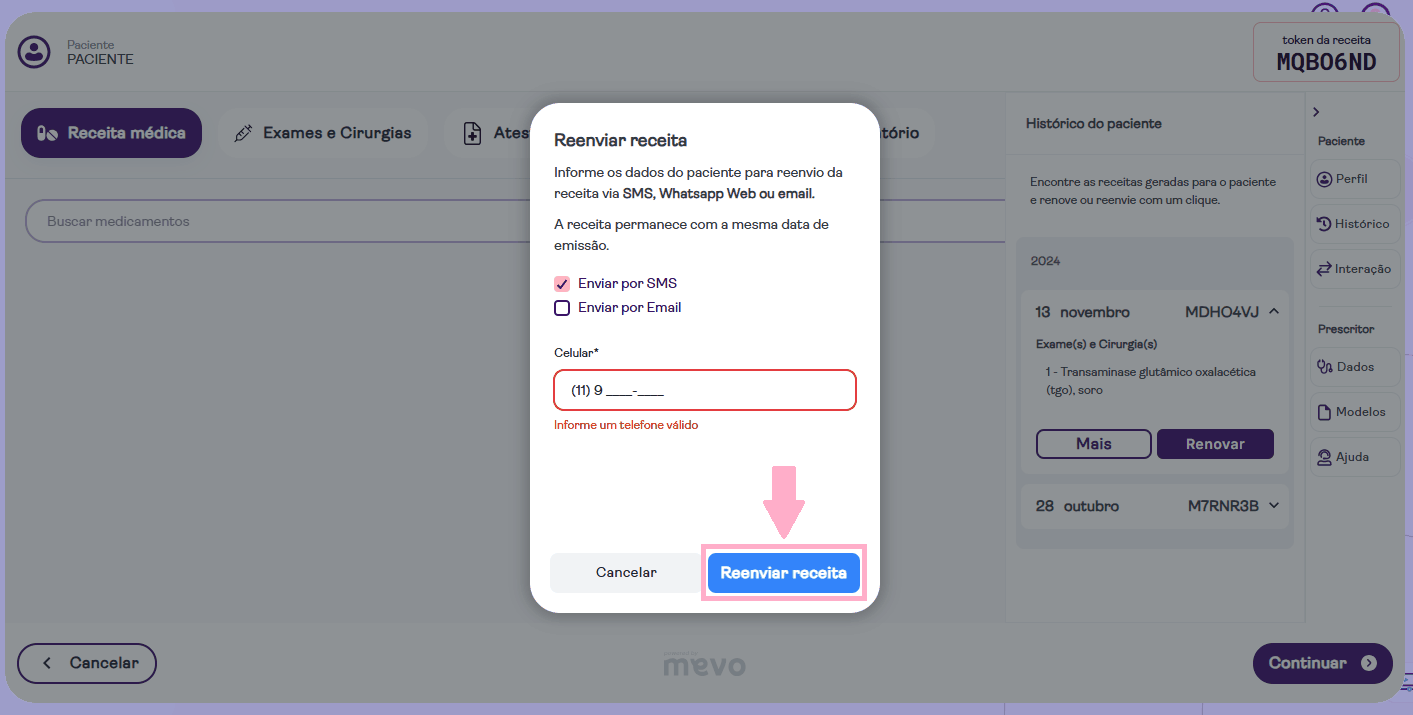1413x715 pixels.
Task: Uncheck Enviar por SMS checkbox
Action: pyautogui.click(x=562, y=284)
